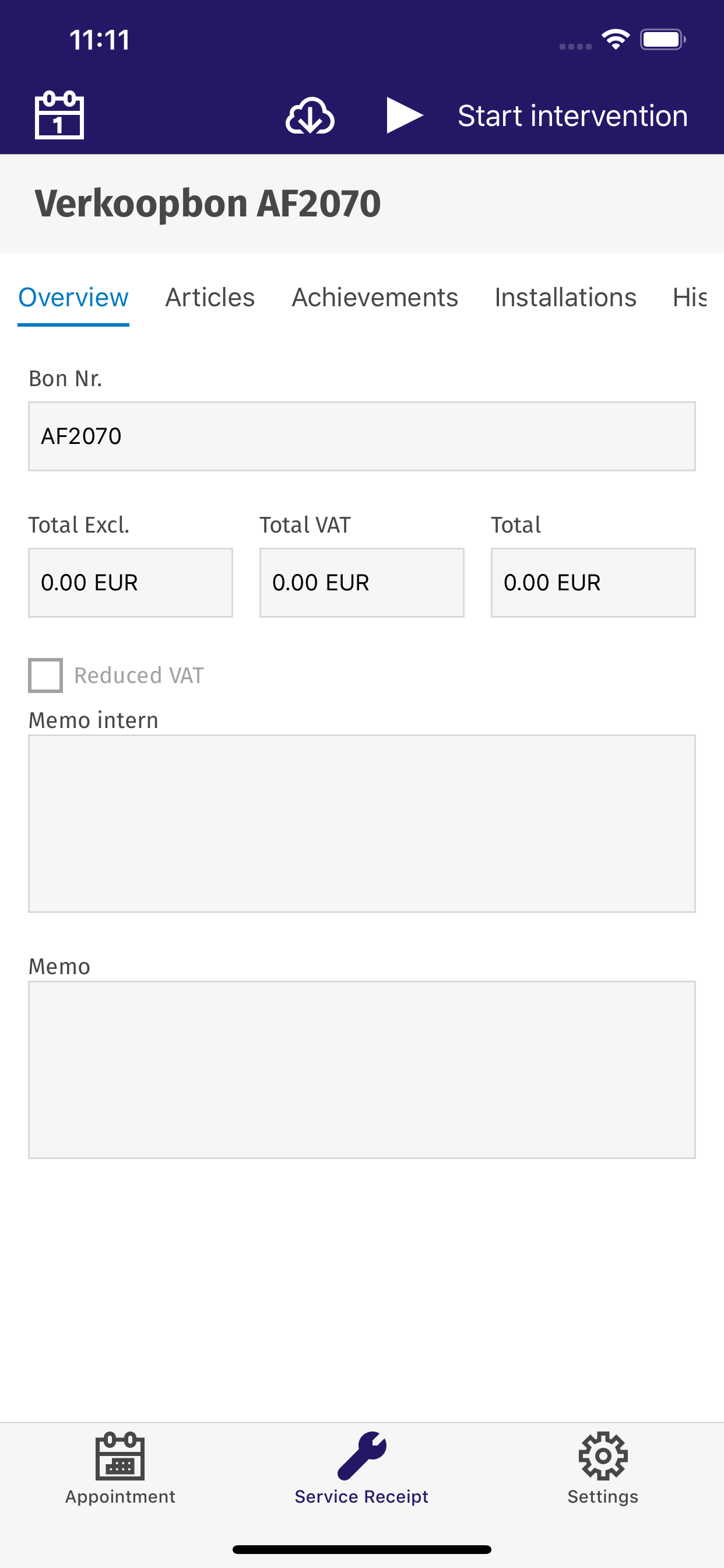Tap the play triangle icon

pos(405,115)
